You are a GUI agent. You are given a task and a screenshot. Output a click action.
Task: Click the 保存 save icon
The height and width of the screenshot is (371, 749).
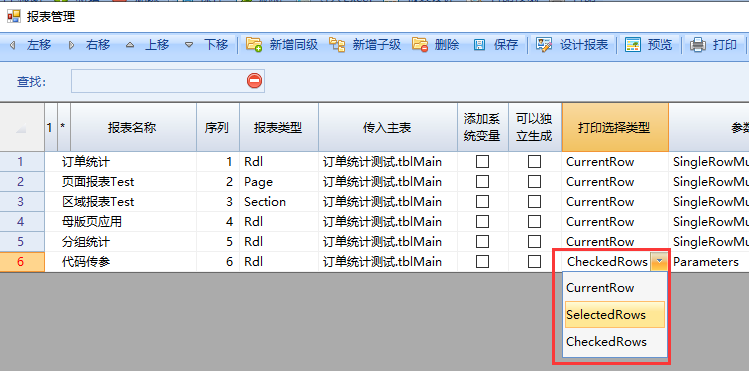pos(480,45)
